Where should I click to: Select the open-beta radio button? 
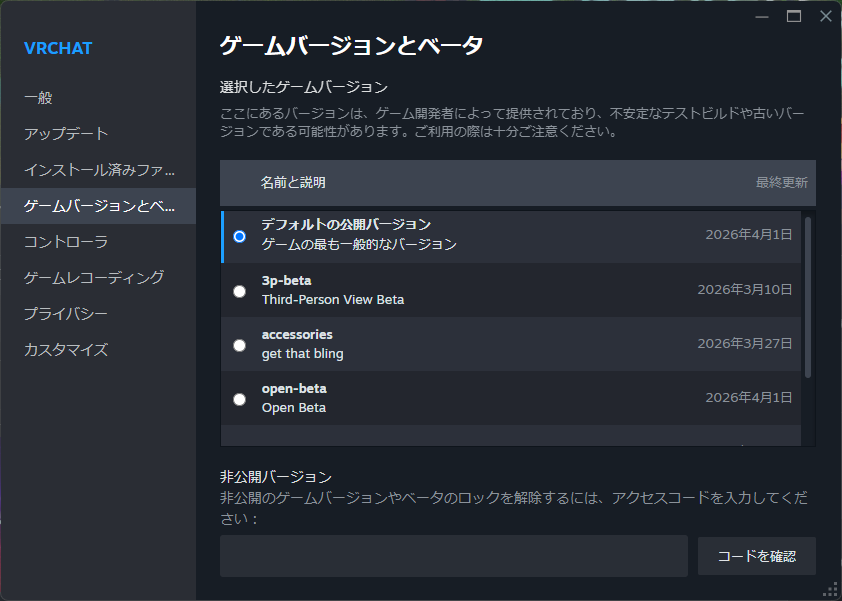coord(239,399)
